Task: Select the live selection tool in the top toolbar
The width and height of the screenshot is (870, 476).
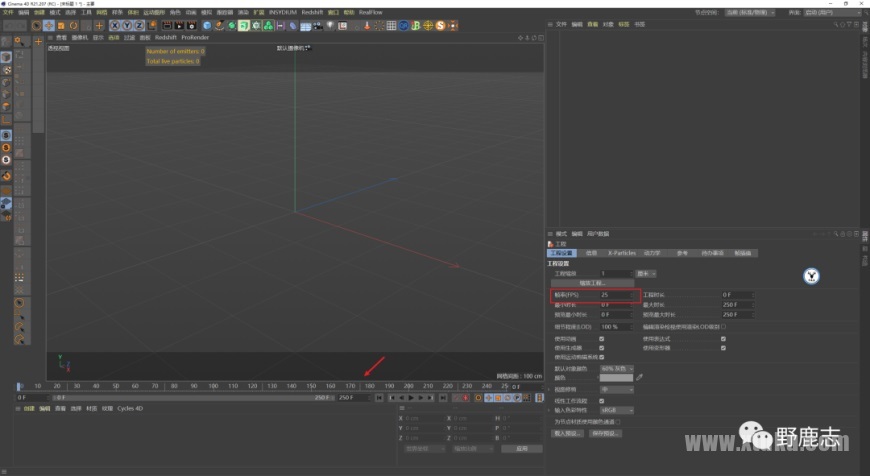Action: click(x=37, y=26)
